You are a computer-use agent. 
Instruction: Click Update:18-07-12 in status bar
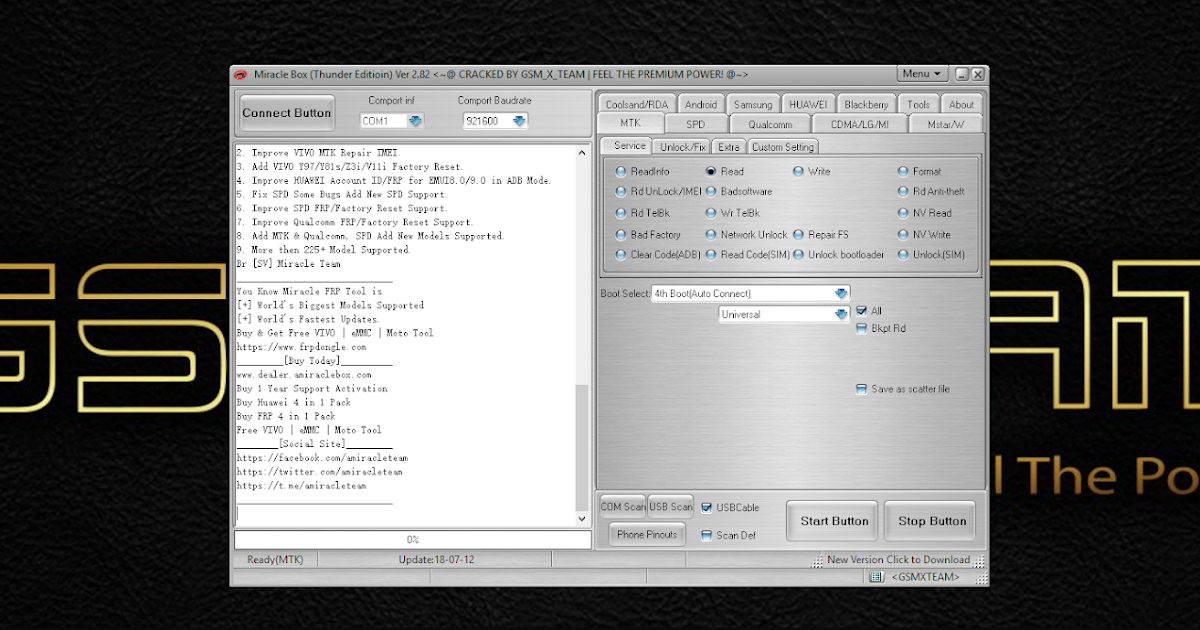[436, 560]
